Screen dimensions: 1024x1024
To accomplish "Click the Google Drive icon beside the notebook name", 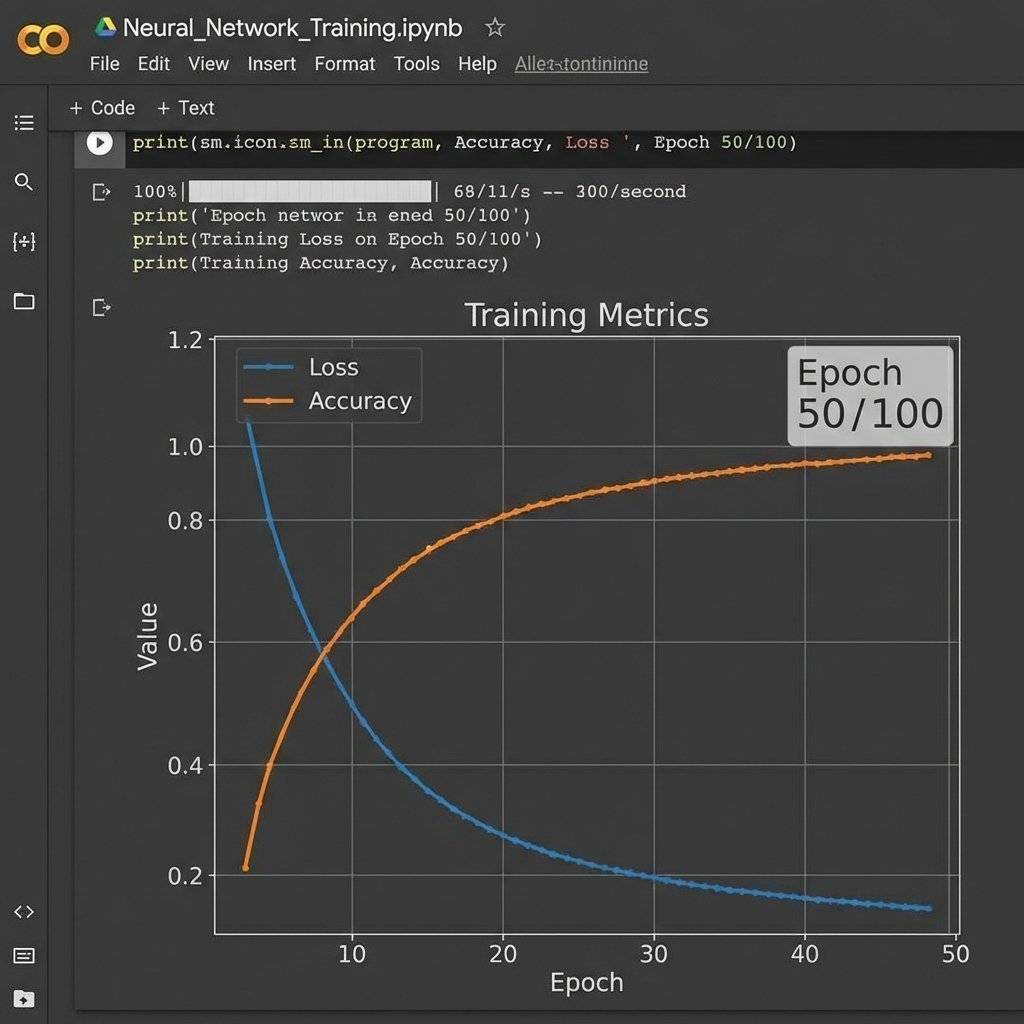I will (x=103, y=27).
